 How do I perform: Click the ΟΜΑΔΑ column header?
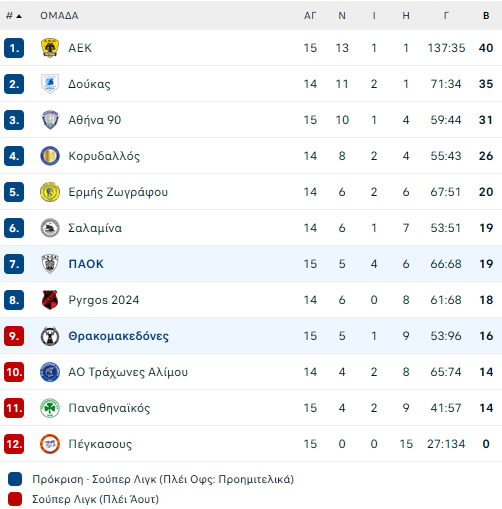[x=59, y=16]
